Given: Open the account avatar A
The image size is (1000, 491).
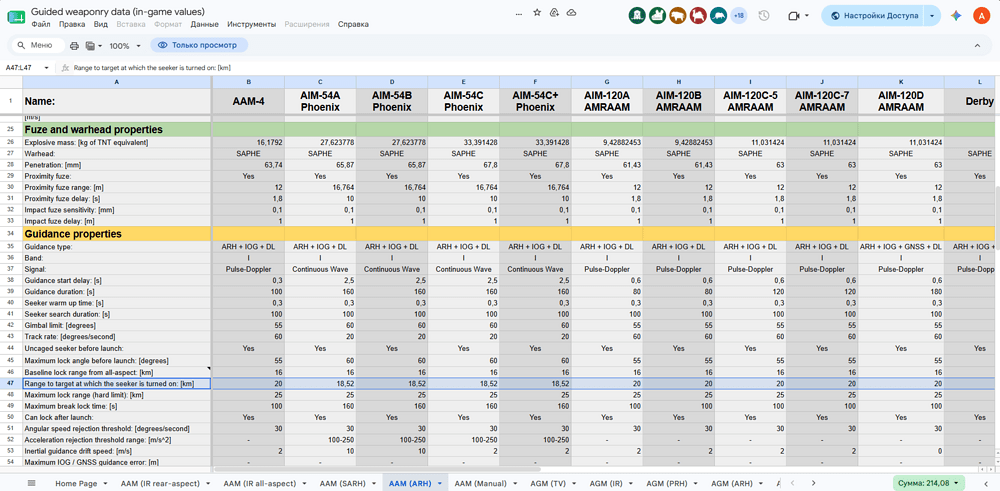Looking at the screenshot, I should click(x=981, y=16).
